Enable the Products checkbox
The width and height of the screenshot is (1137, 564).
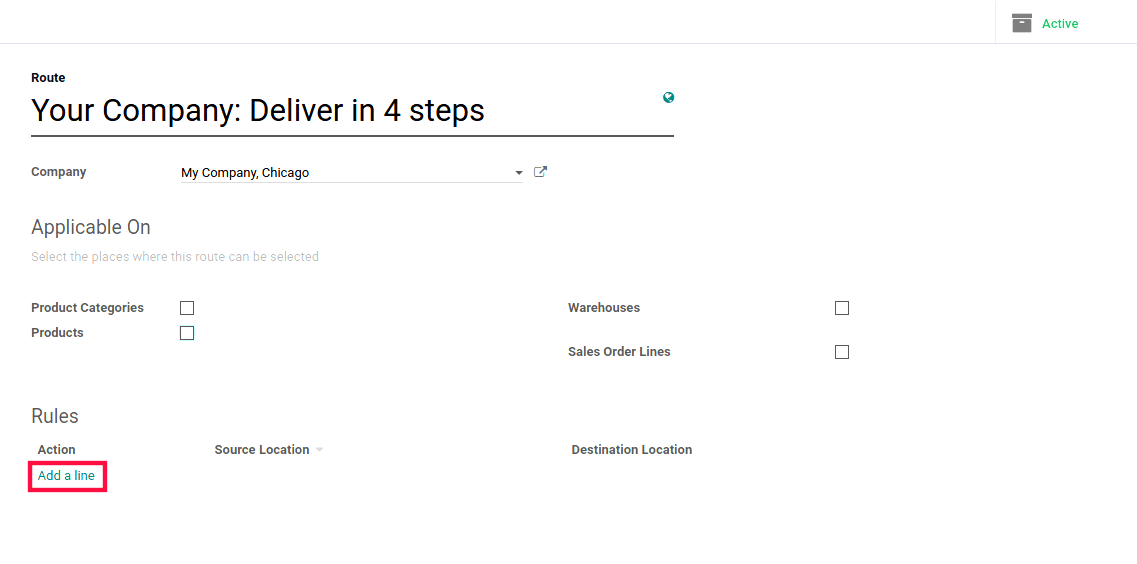pyautogui.click(x=187, y=333)
